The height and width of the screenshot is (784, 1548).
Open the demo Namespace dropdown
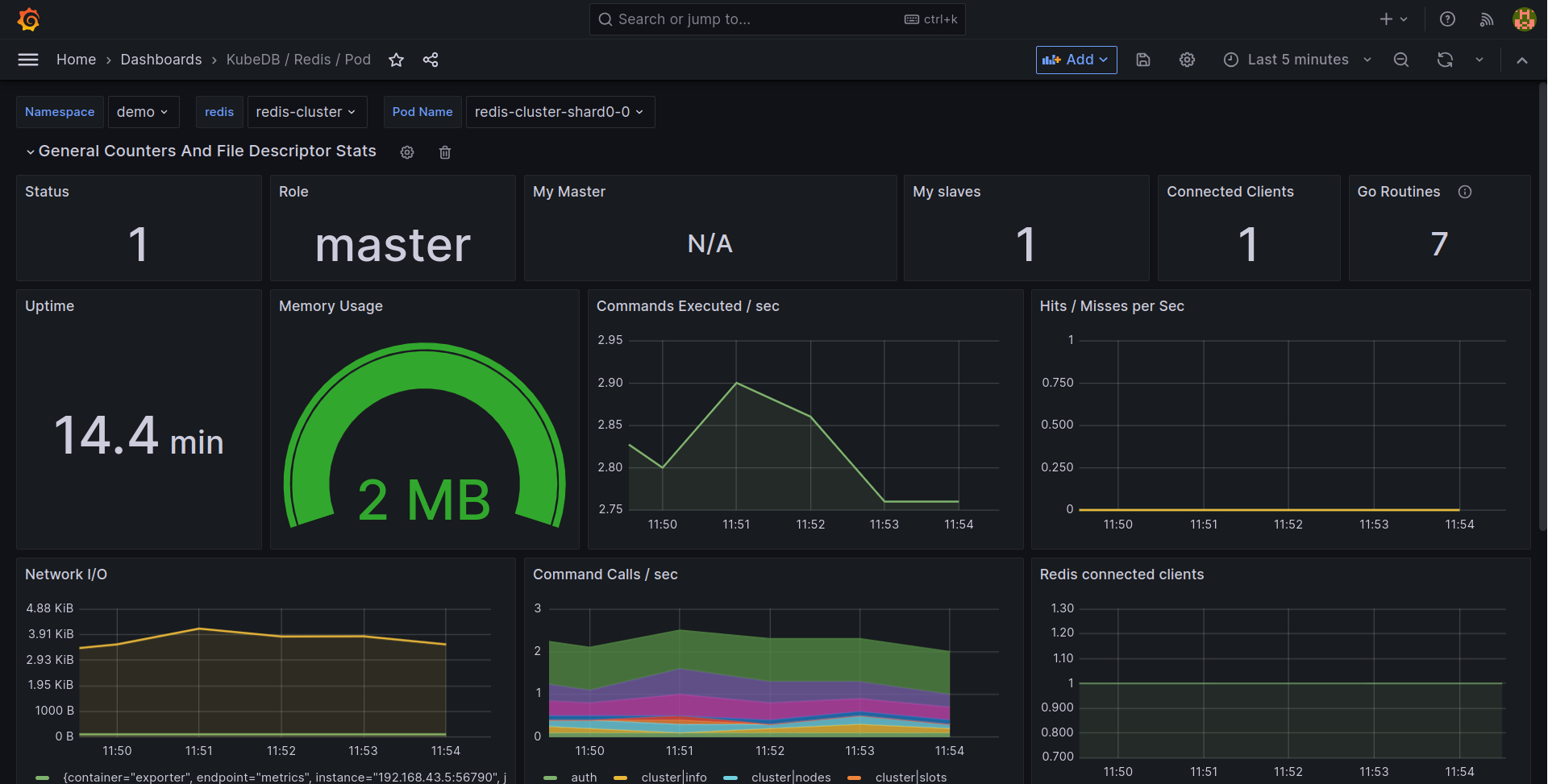[144, 112]
